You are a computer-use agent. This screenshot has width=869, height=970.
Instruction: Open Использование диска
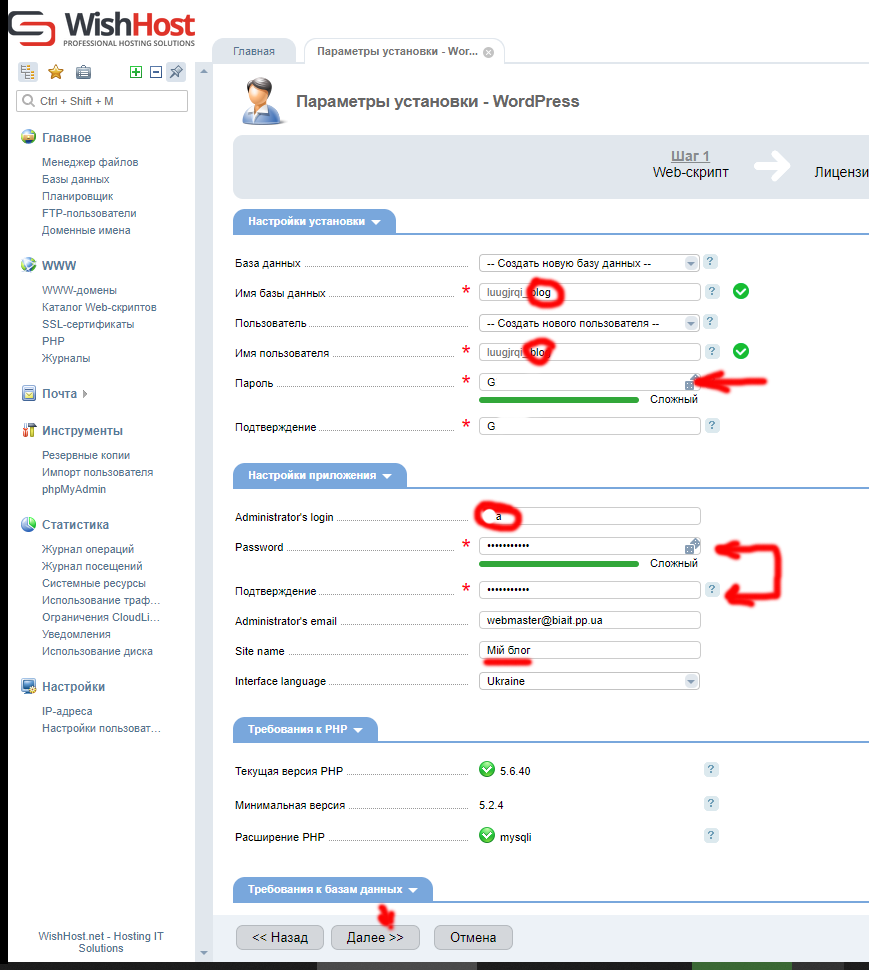97,651
